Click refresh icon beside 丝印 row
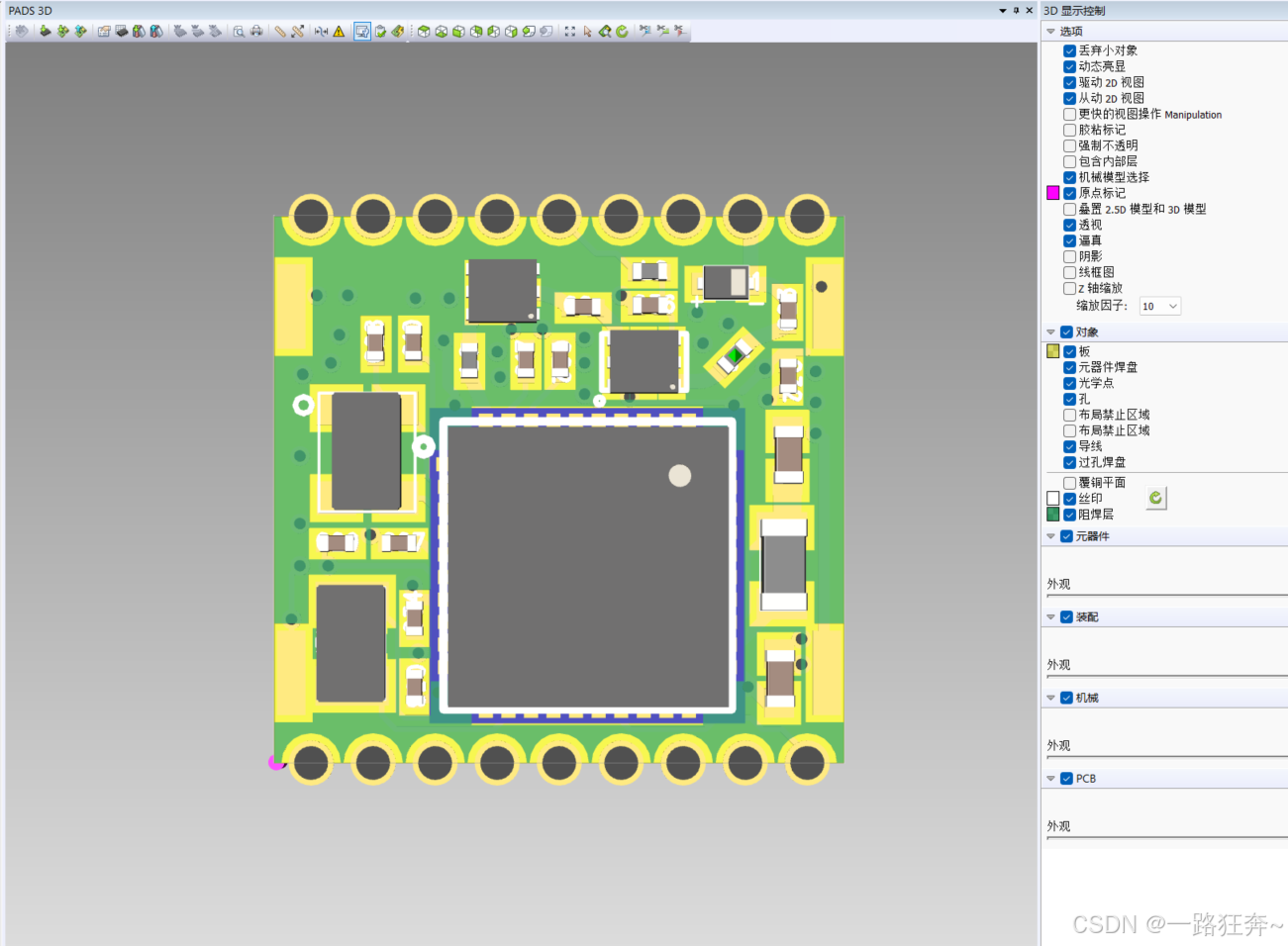1288x946 pixels. tap(1155, 498)
